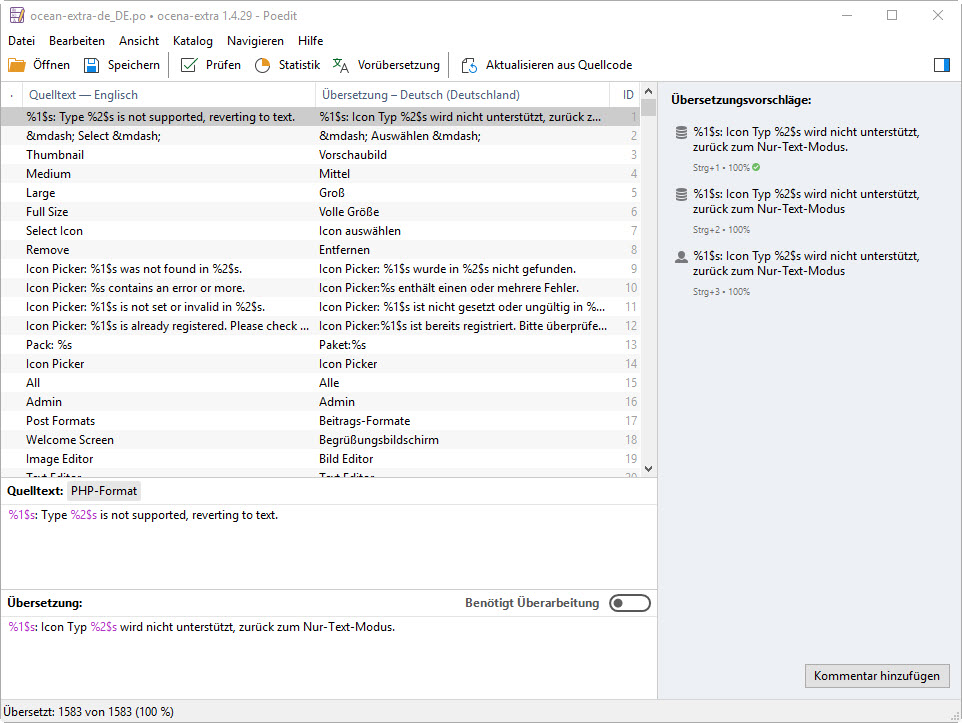The image size is (962, 723).
Task: Click the scroll up arrow of list
Action: (648, 91)
